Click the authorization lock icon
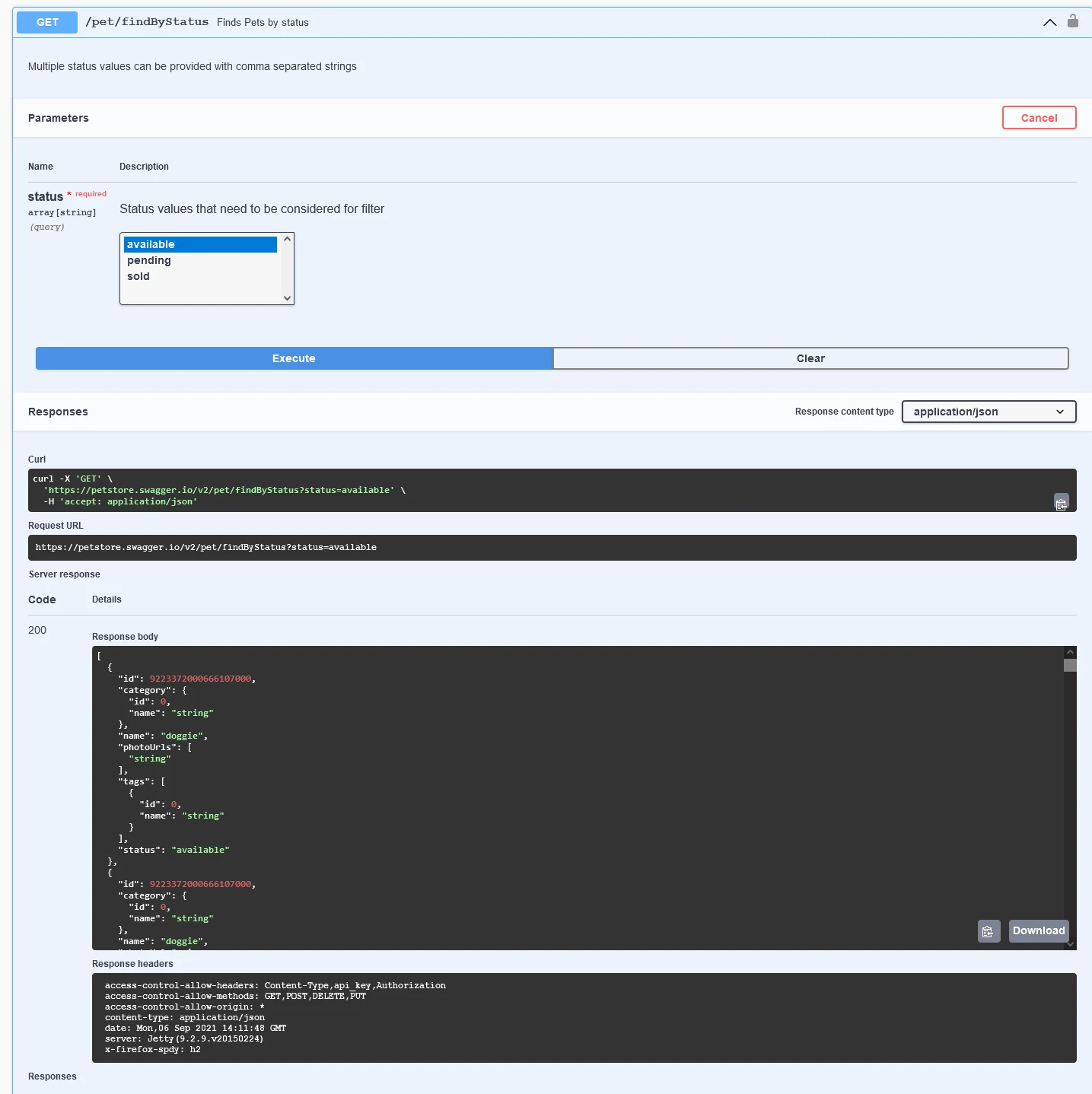This screenshot has height=1094, width=1092. tap(1072, 21)
